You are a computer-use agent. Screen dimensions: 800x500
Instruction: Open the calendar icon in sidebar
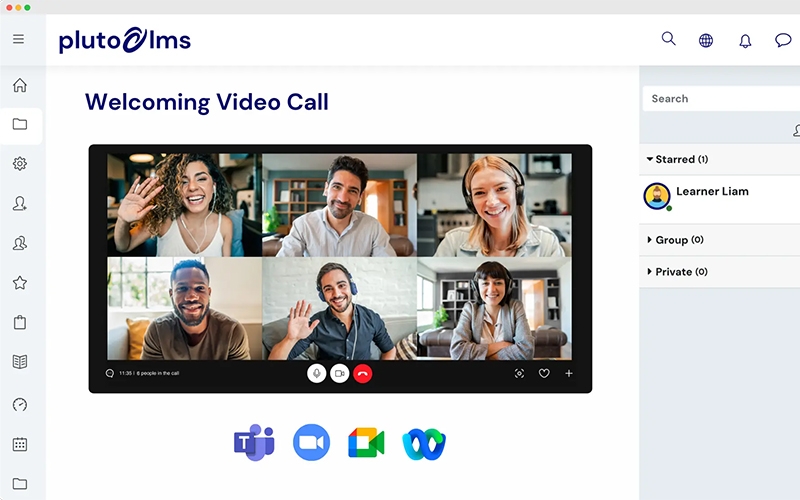[x=20, y=444]
